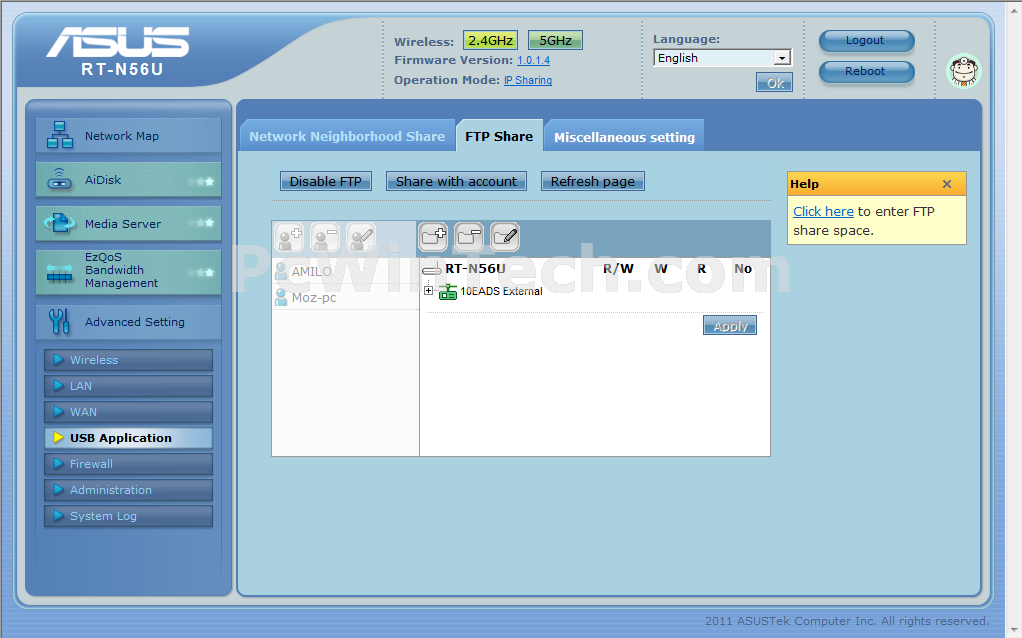Close the Help panel
The width and height of the screenshot is (1022, 638).
947,184
